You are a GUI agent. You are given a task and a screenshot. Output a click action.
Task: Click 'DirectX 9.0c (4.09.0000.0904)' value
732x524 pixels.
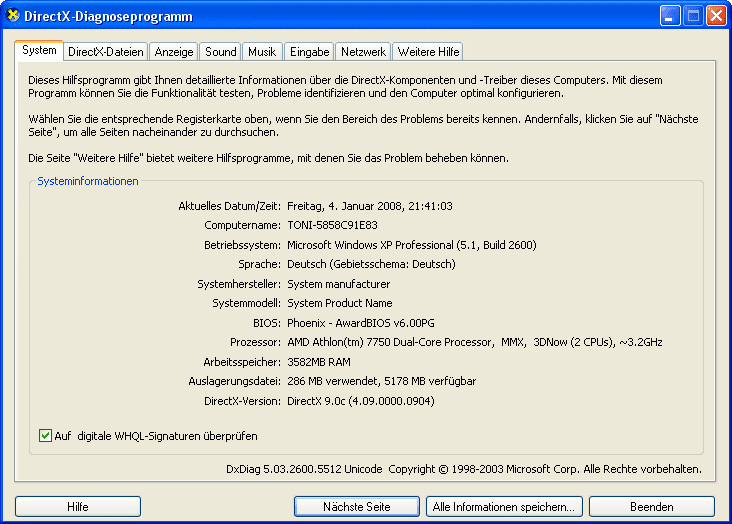click(x=361, y=401)
